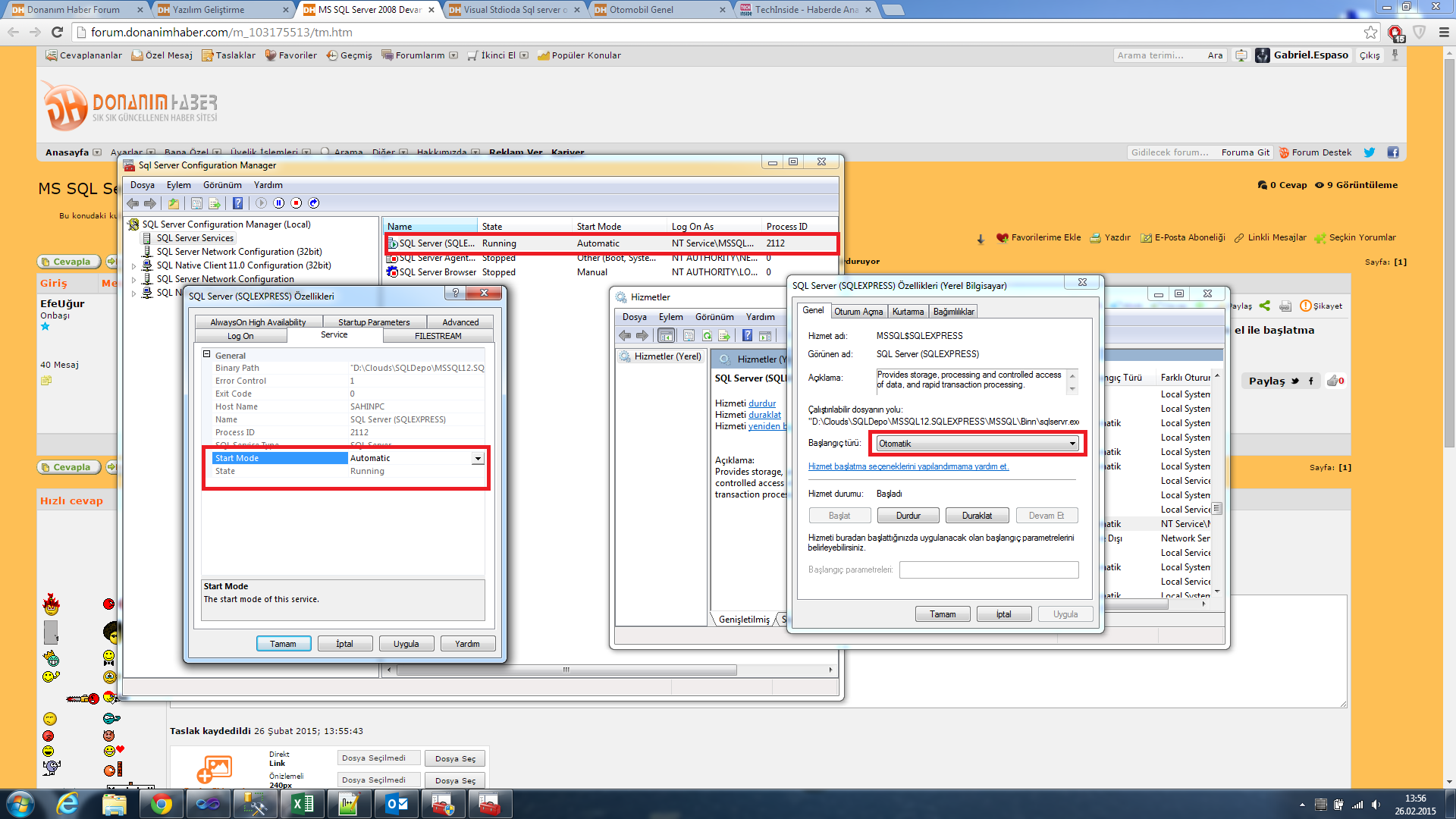Click Restart Service icon in Configuration Manager toolbar
Viewport: 1456px width, 819px height.
click(x=314, y=203)
